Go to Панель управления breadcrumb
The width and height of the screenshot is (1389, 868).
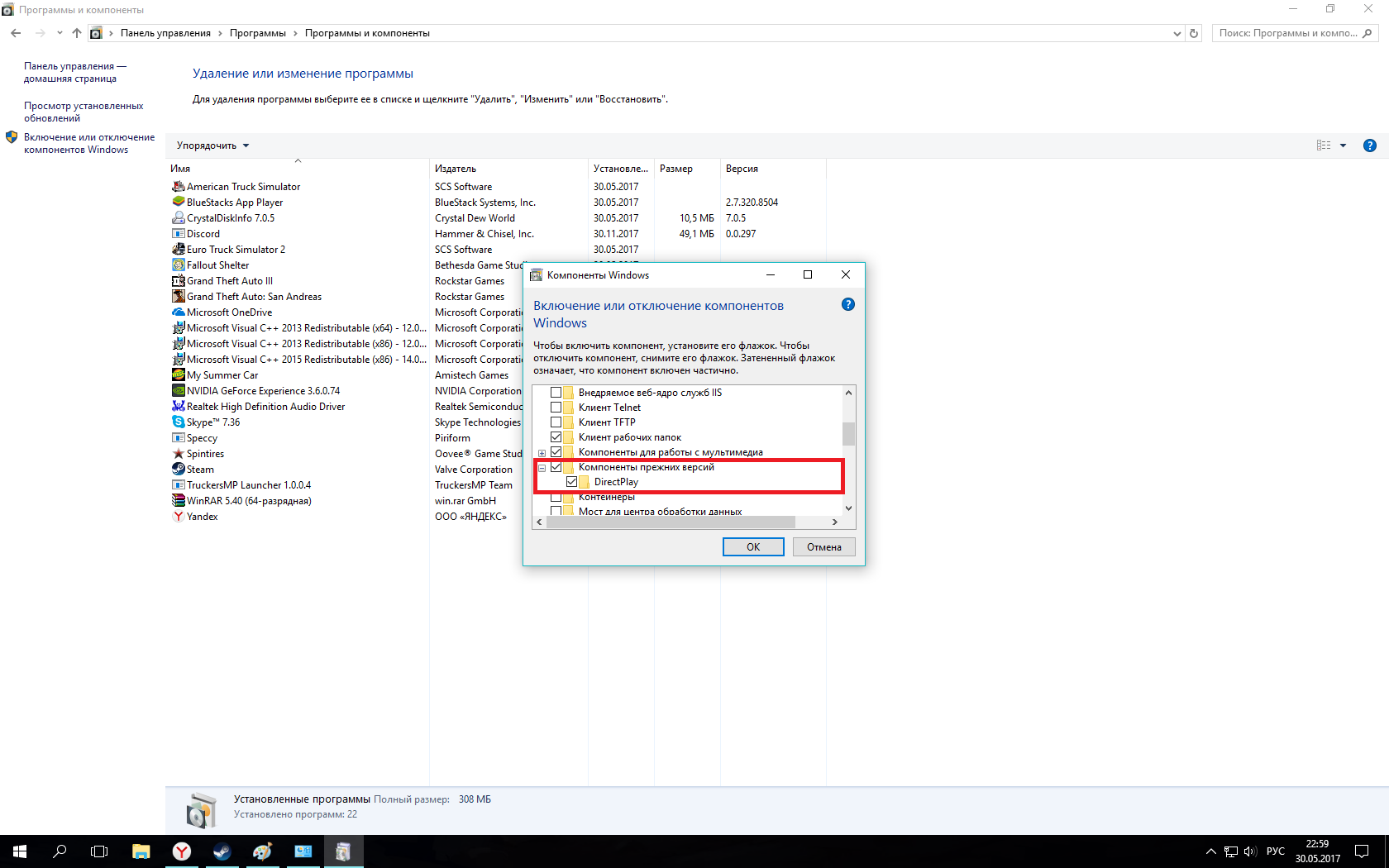point(165,33)
